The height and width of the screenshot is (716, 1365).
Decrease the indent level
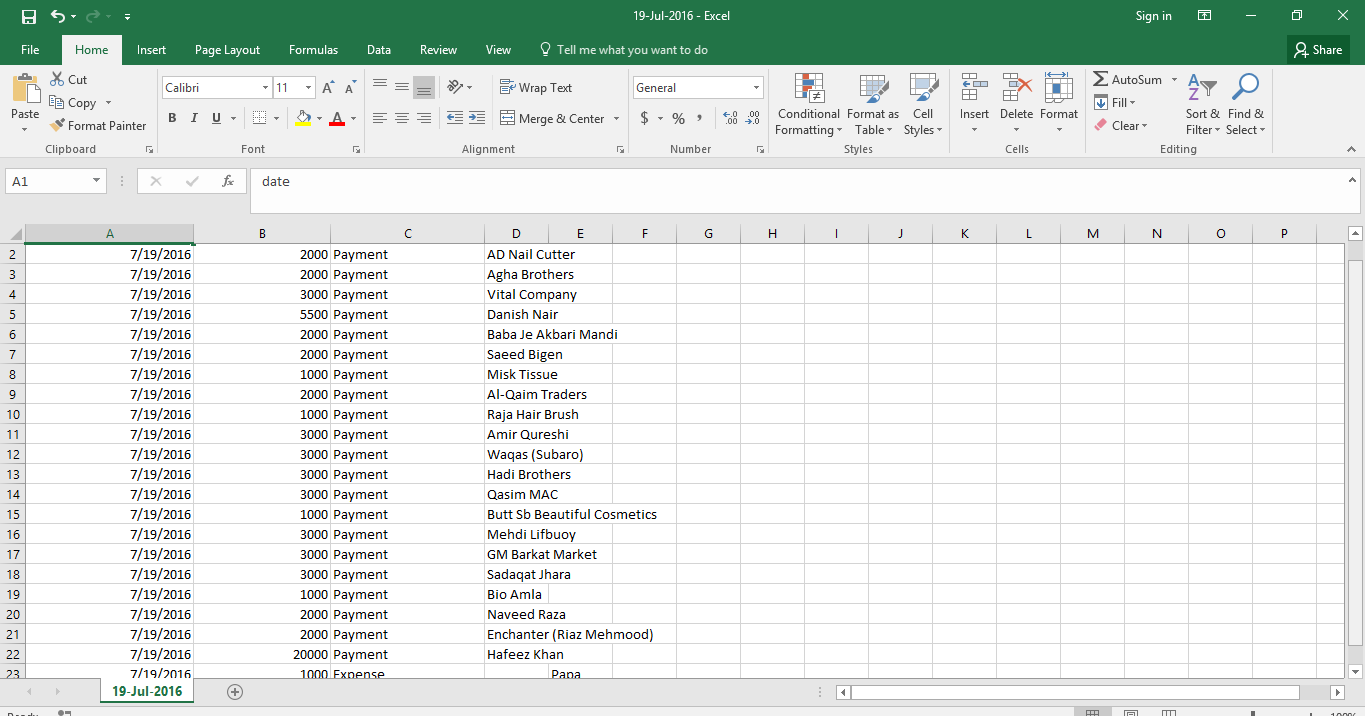tap(454, 118)
